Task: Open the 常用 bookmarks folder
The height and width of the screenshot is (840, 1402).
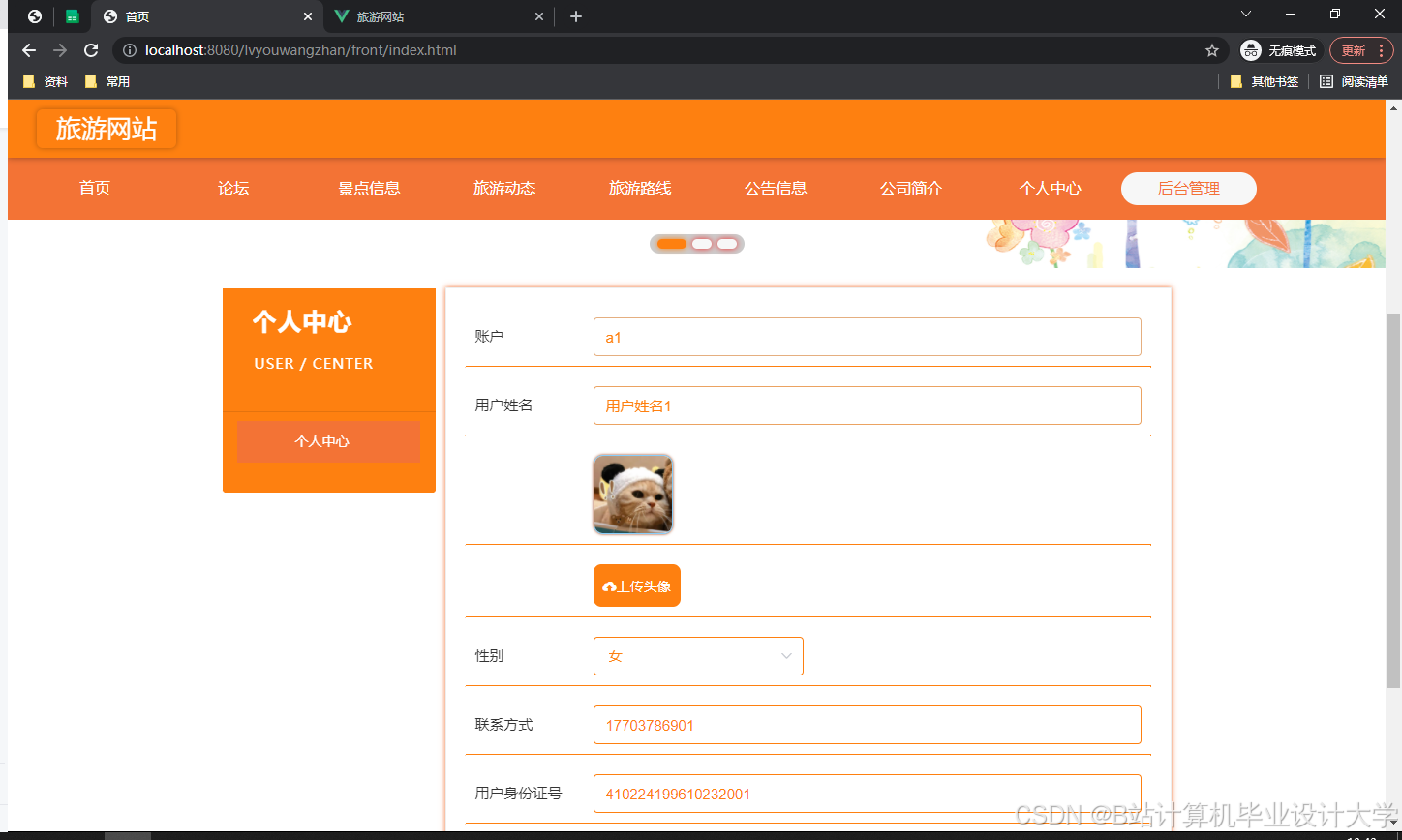Action: [107, 82]
